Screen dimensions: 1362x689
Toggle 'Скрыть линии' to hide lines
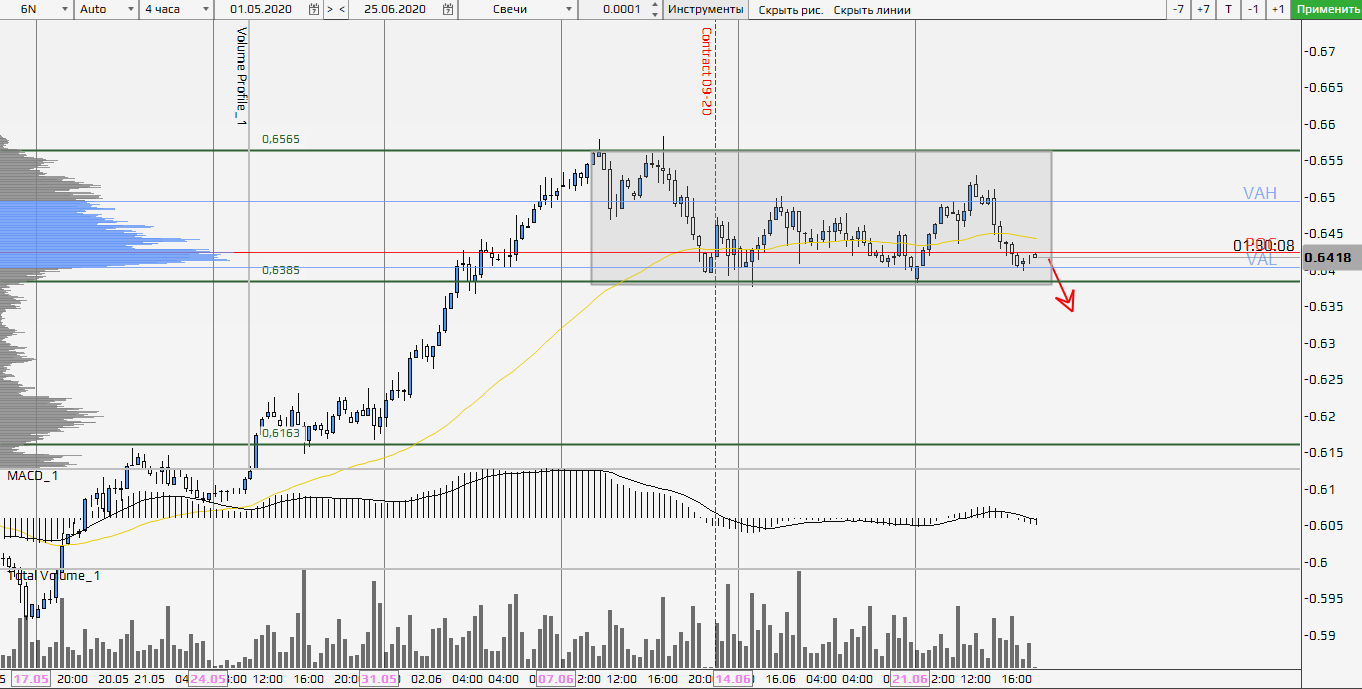871,10
